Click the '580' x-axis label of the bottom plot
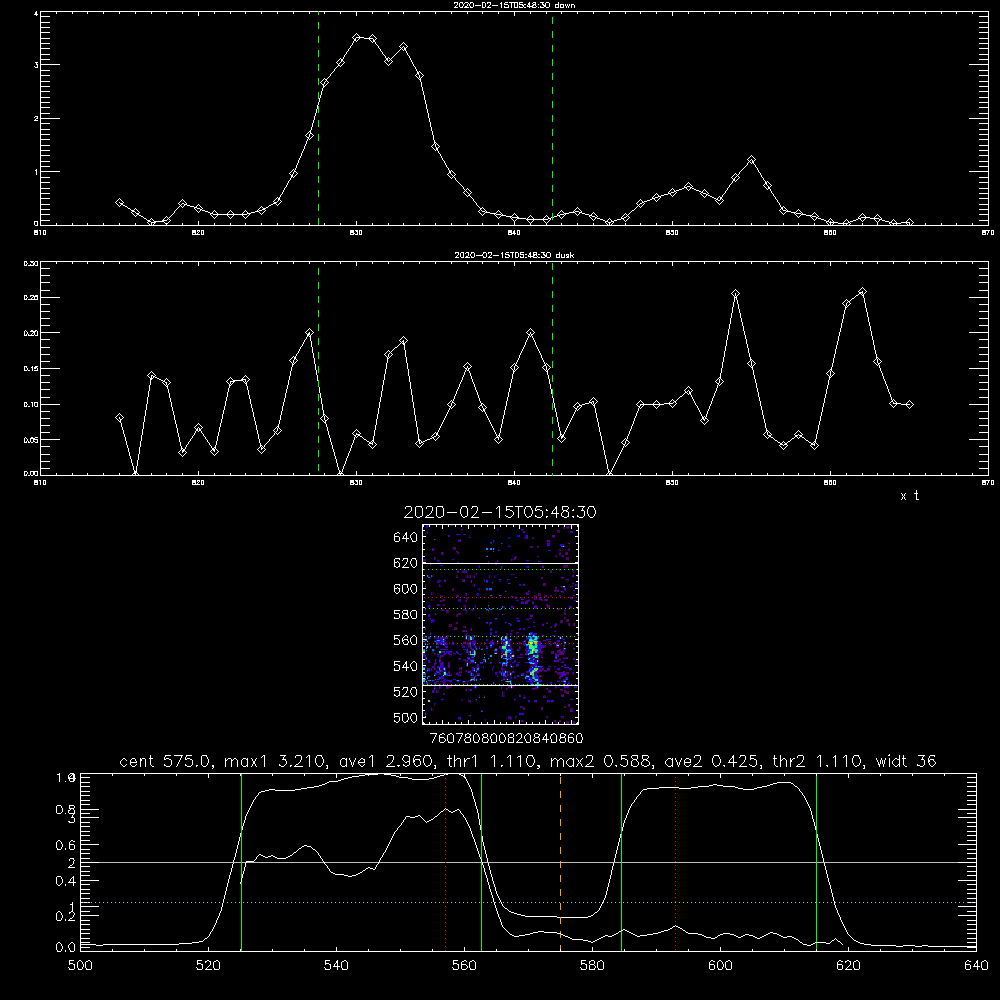 point(592,966)
